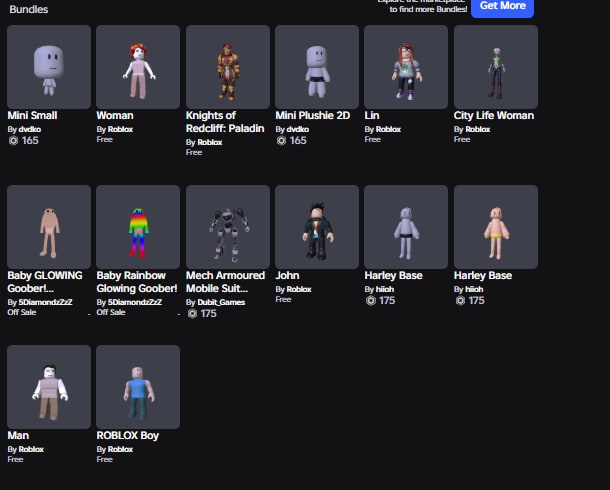Screen dimensions: 610x490
Task: Click the Get More button
Action: point(503,6)
